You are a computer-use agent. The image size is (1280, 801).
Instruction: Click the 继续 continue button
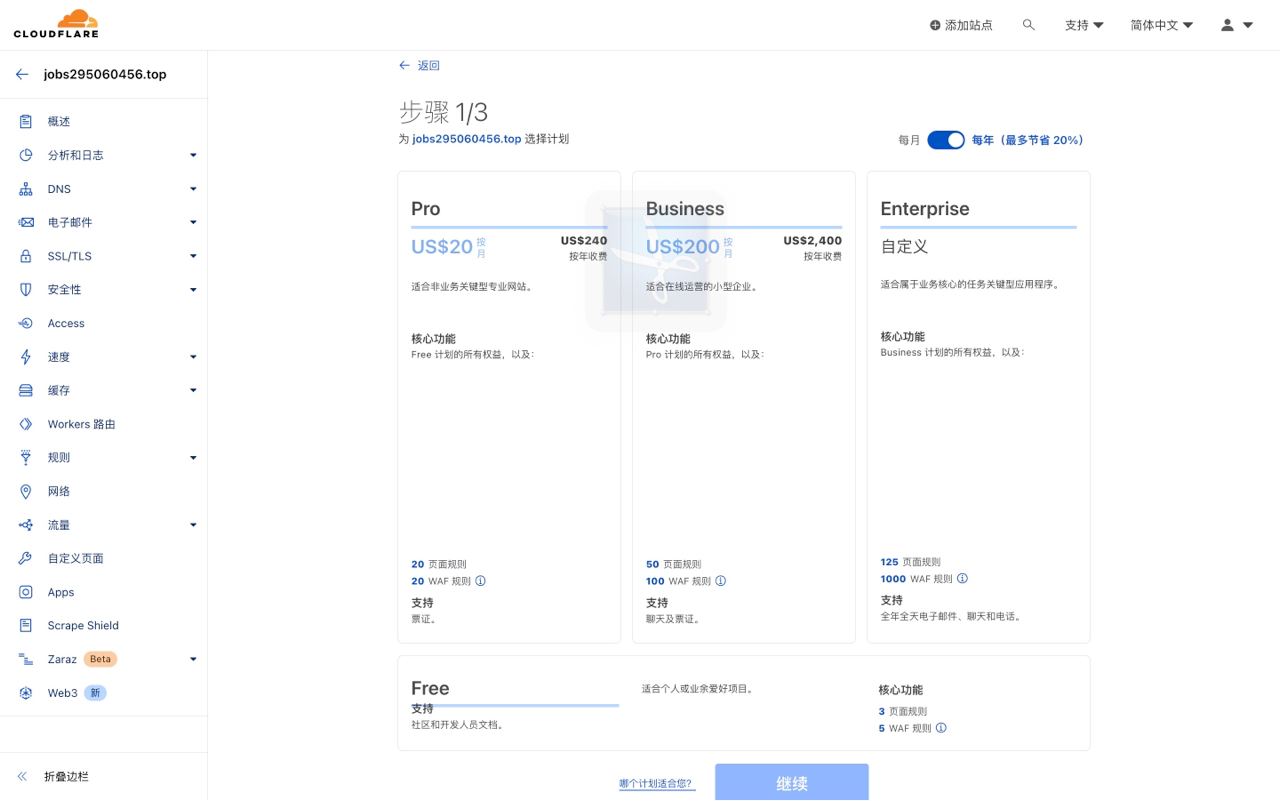coord(792,782)
